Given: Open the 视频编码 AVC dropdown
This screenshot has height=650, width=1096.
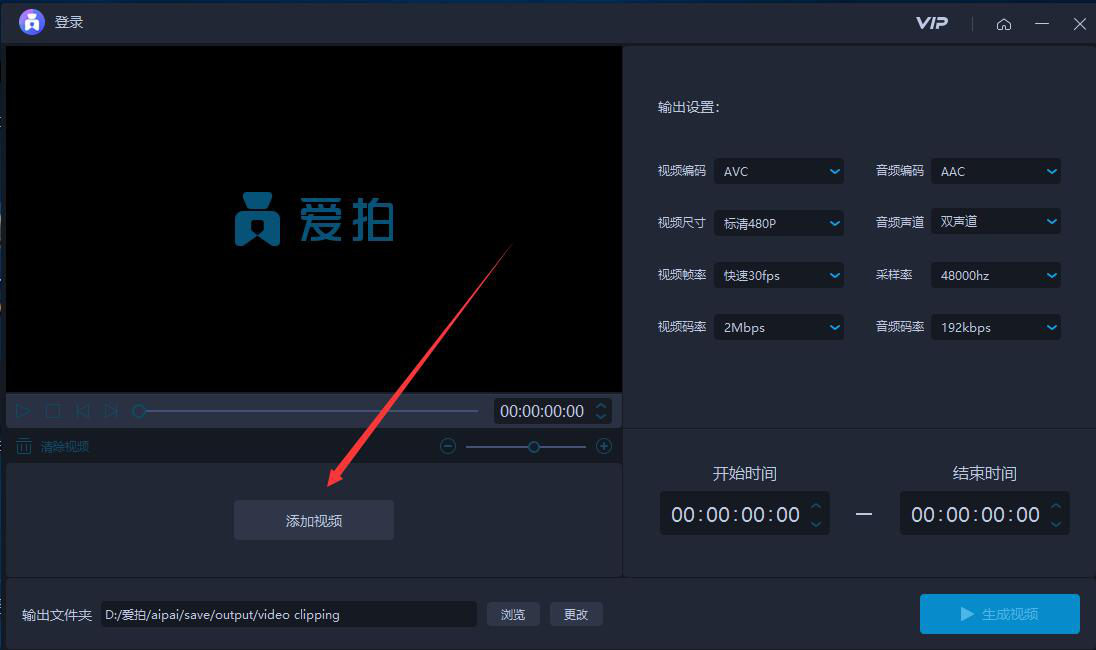Looking at the screenshot, I should (779, 171).
